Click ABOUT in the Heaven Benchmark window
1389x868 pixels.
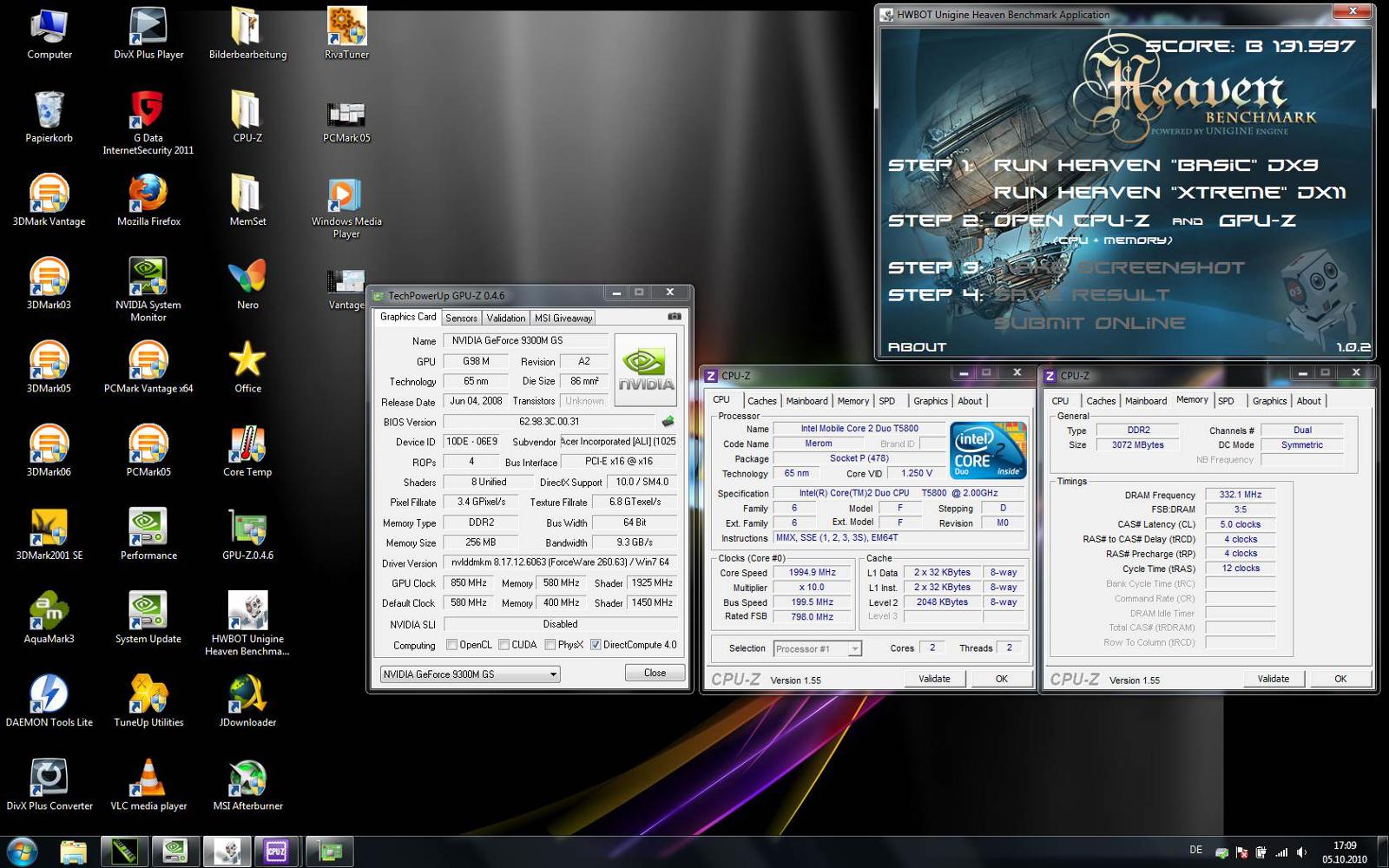917,347
